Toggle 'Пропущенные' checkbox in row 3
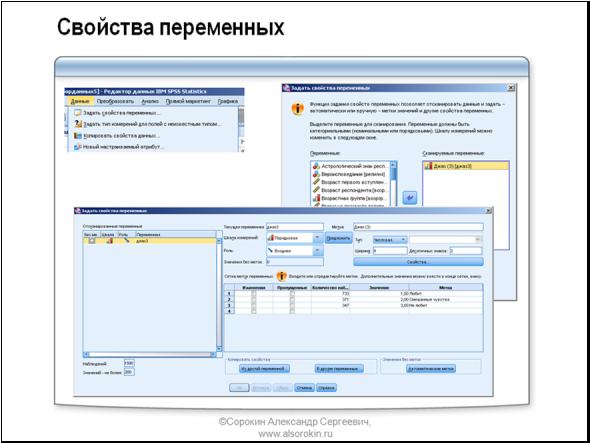 292,306
